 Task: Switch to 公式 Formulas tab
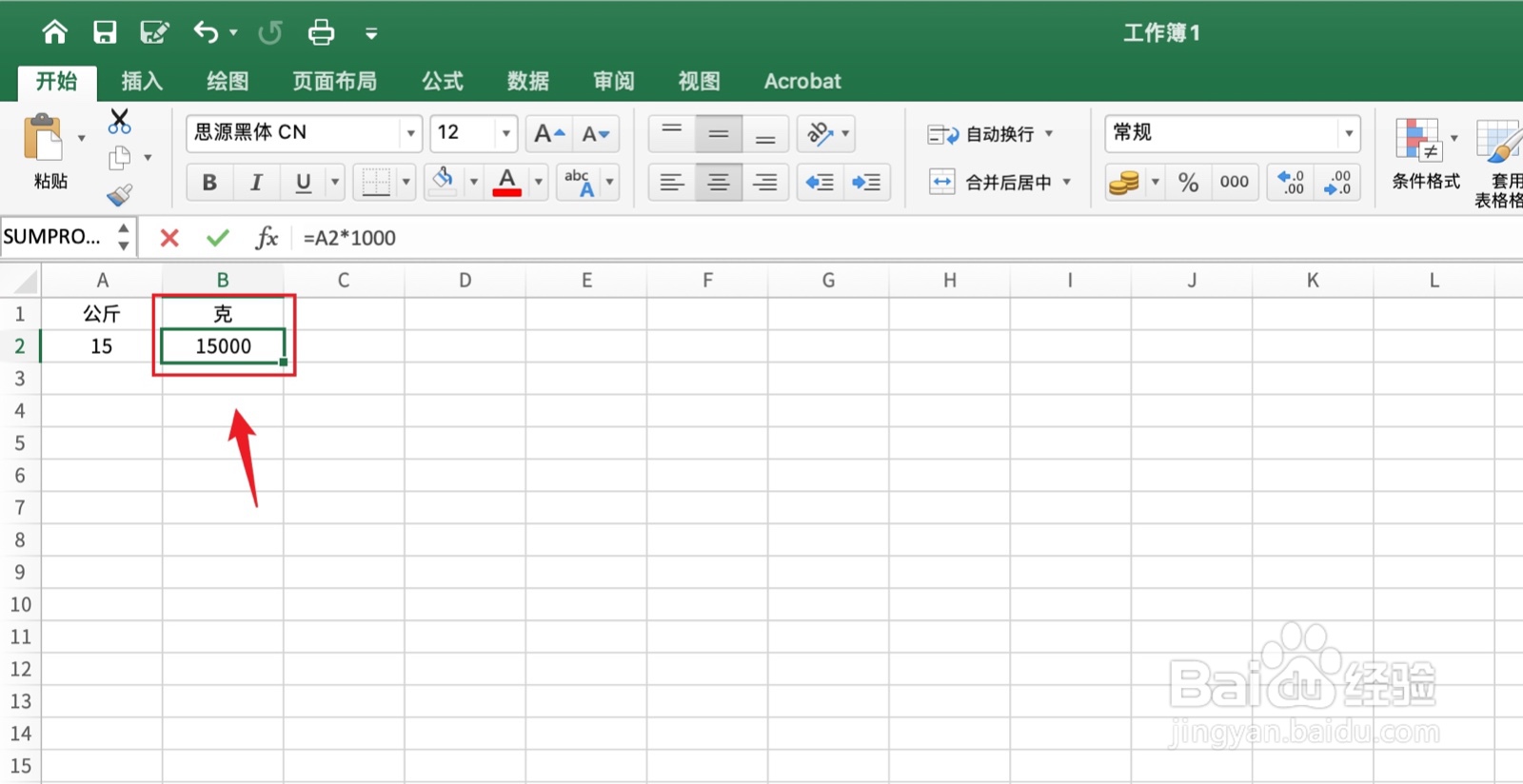[x=443, y=82]
